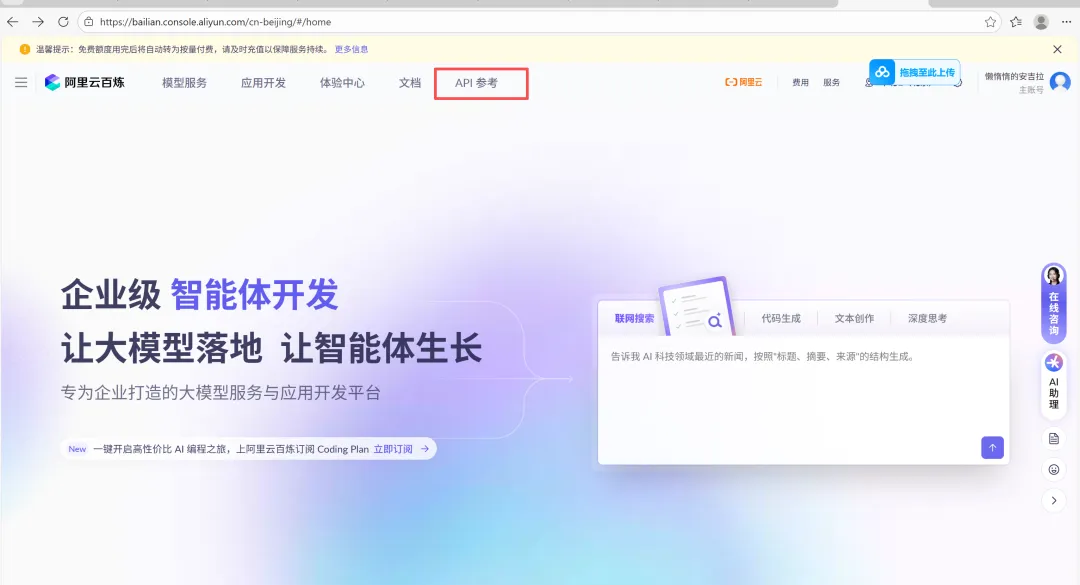Screen dimensions: 1080x585
Task: Click the 立即订阅 link
Action: 393,449
